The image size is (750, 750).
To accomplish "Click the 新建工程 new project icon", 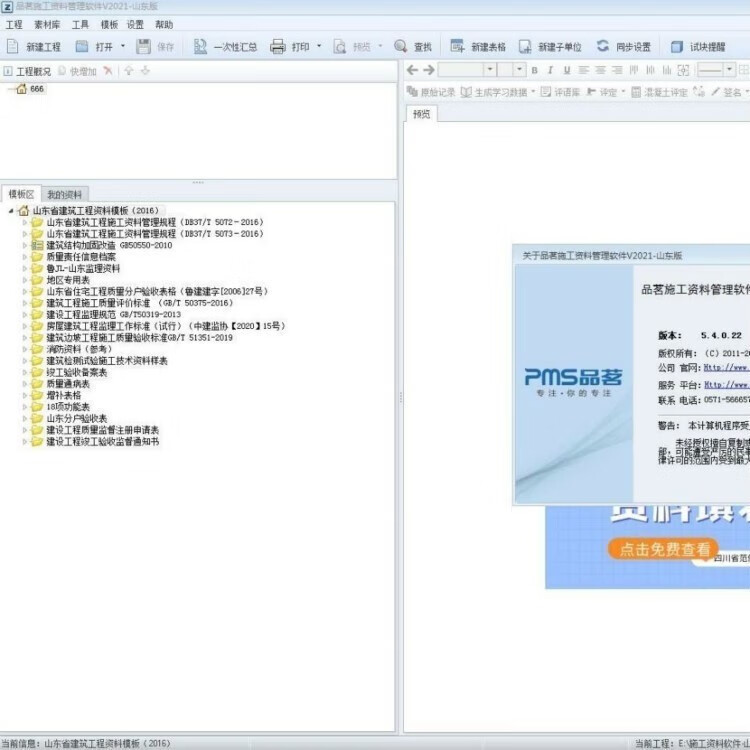I will [12, 46].
